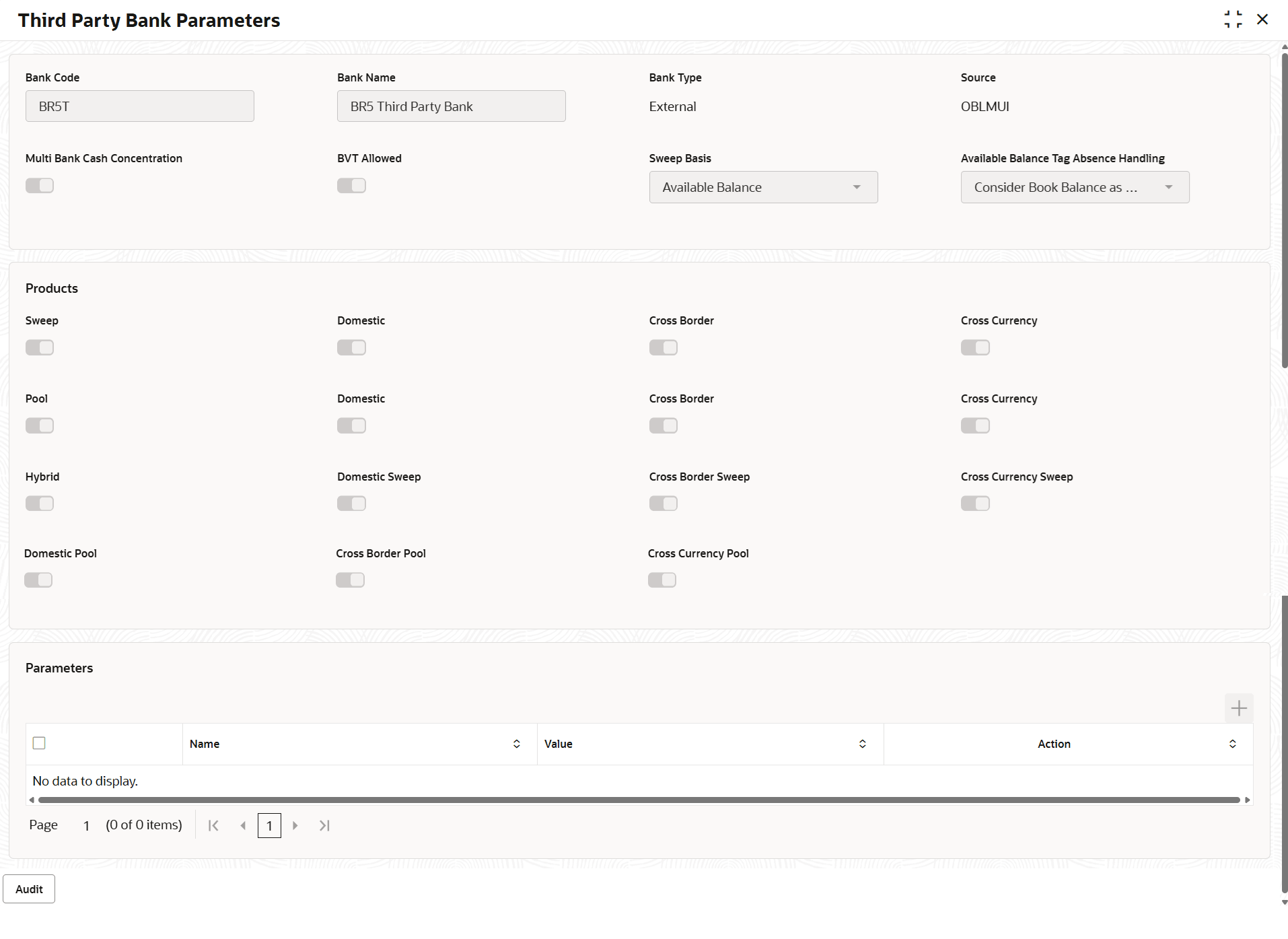The width and height of the screenshot is (1288, 939).
Task: Toggle Cross Currency Pool switch
Action: tap(662, 580)
